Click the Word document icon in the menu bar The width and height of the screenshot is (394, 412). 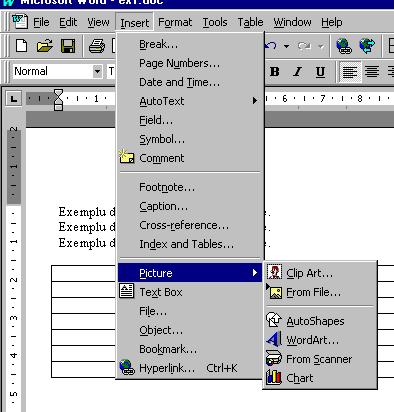(20, 22)
